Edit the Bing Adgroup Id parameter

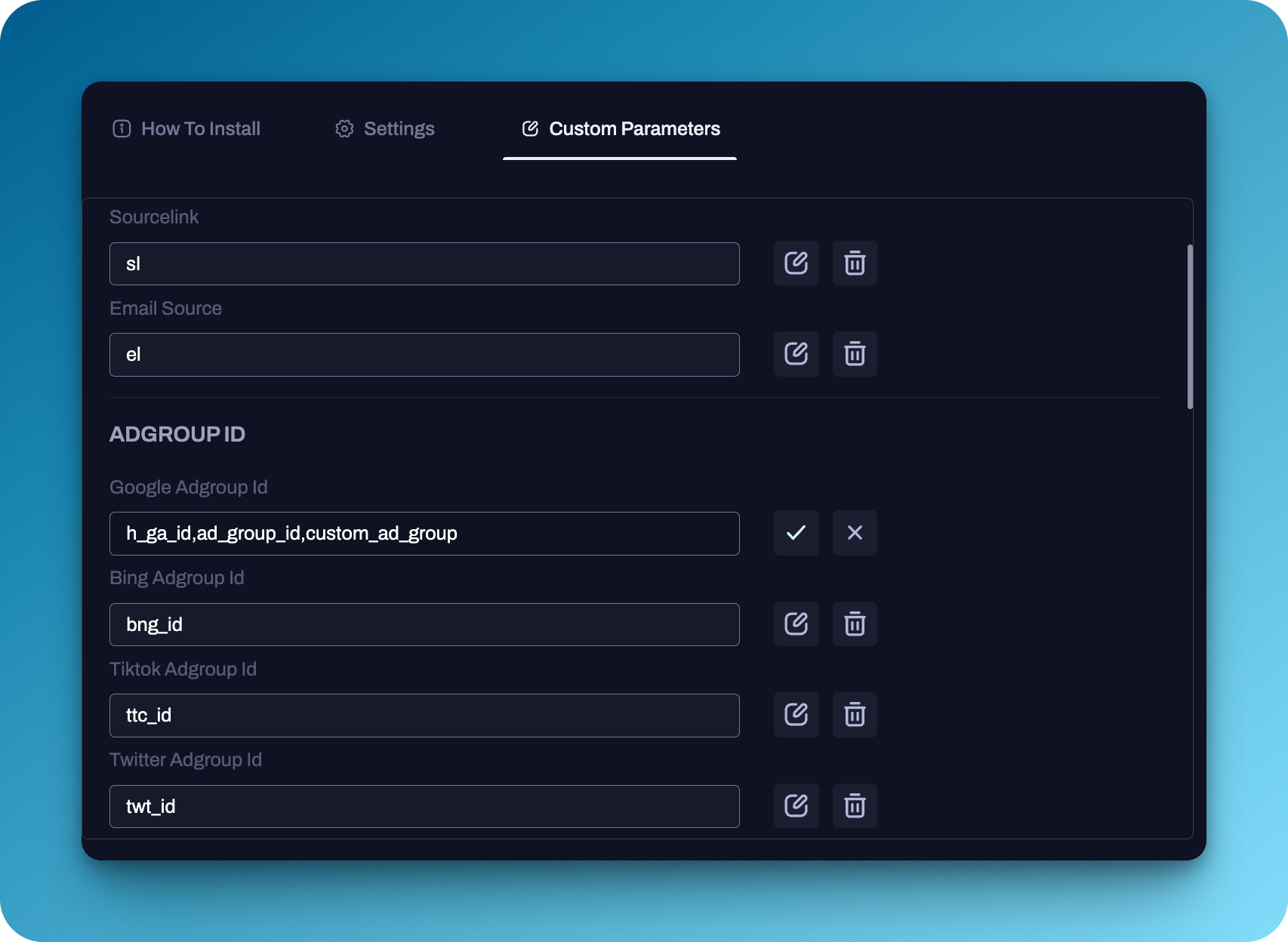(x=796, y=624)
